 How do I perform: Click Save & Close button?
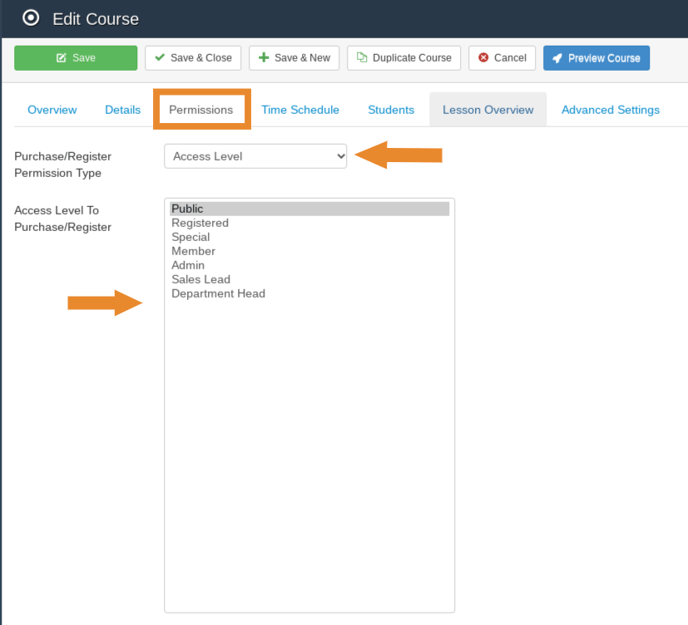click(193, 58)
